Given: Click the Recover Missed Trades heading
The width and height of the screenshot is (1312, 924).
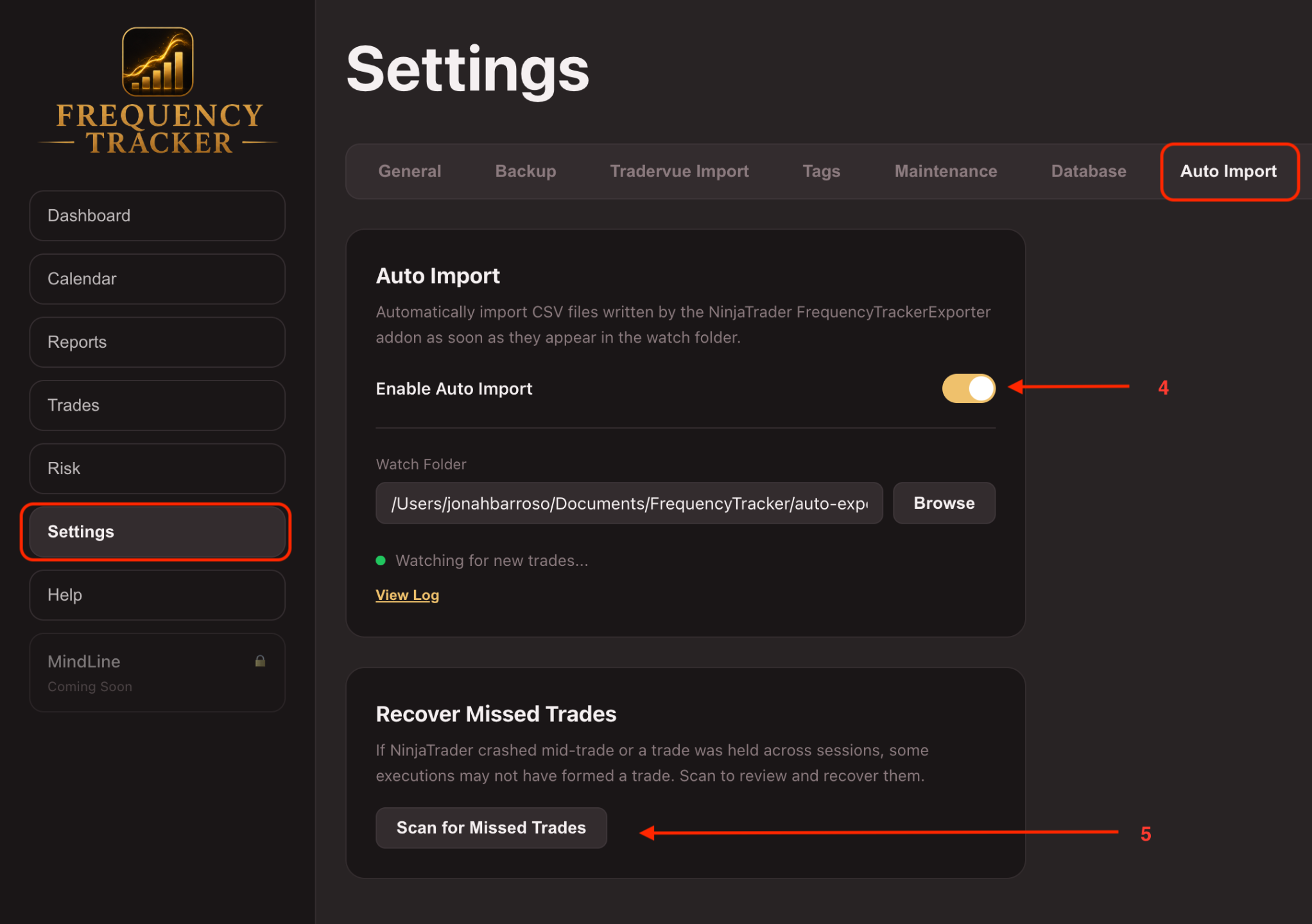Looking at the screenshot, I should pos(496,714).
